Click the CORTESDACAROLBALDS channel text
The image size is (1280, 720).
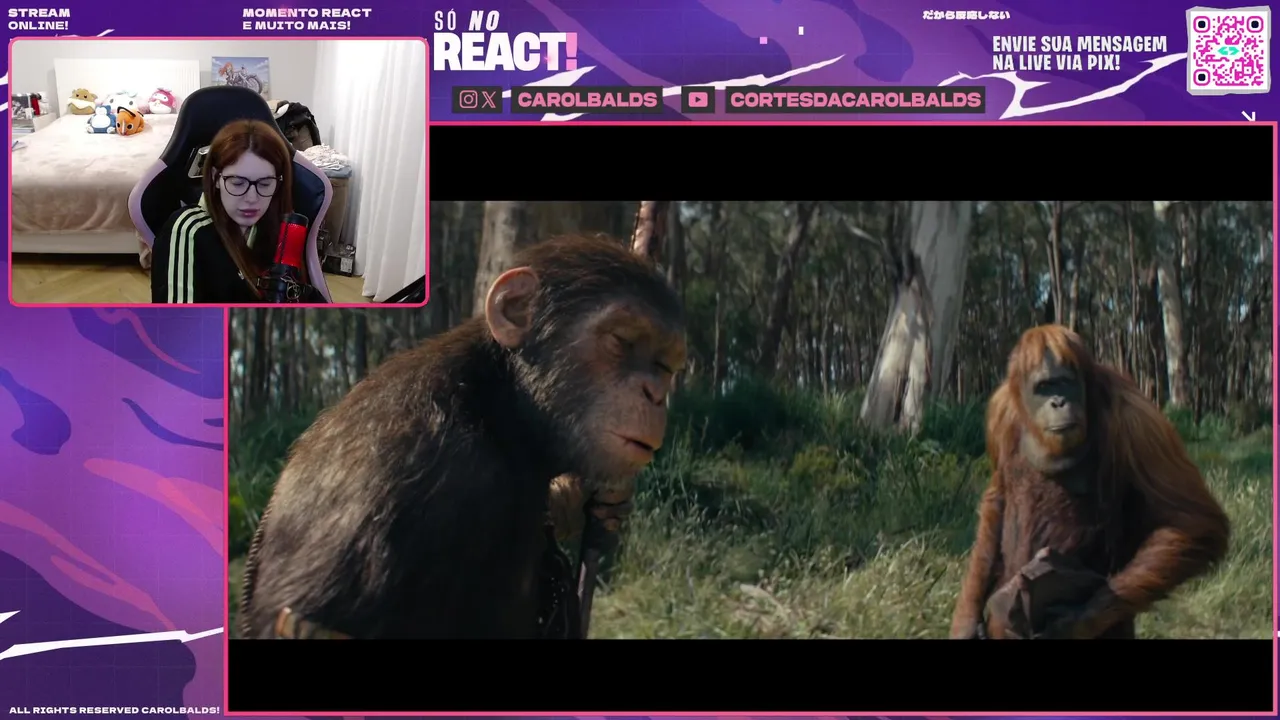click(855, 99)
